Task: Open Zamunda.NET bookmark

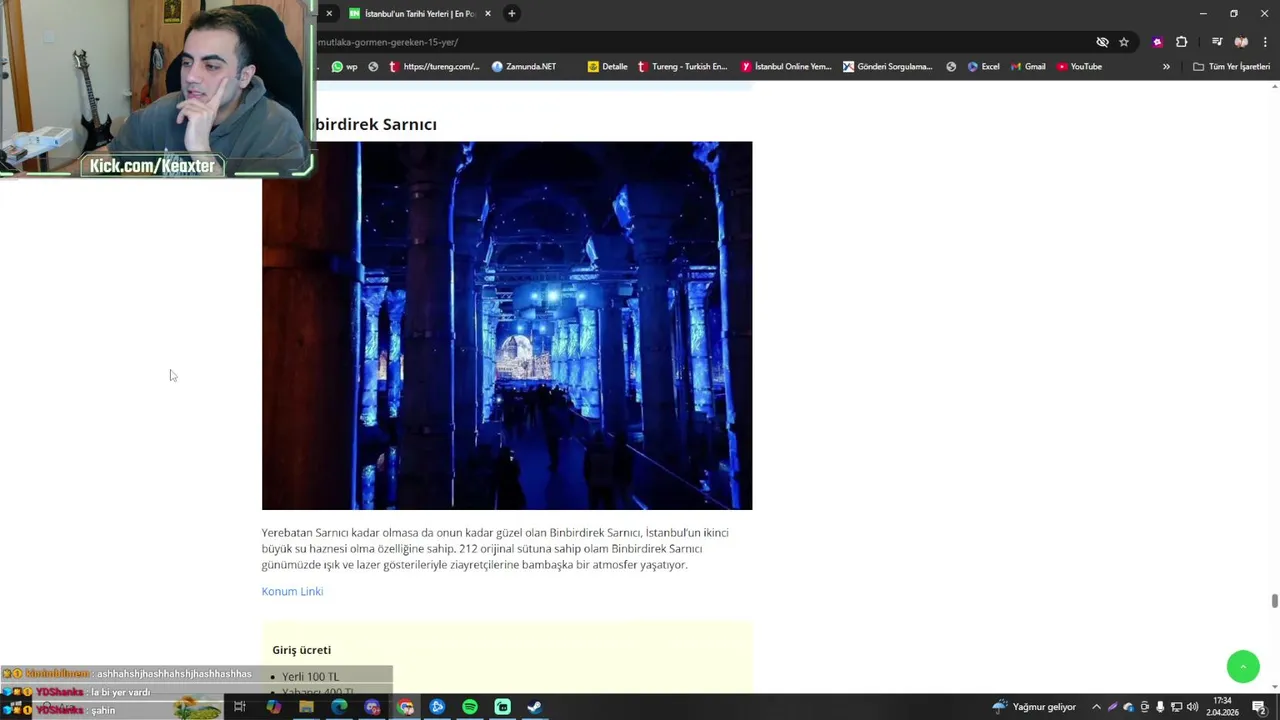Action: (x=524, y=67)
